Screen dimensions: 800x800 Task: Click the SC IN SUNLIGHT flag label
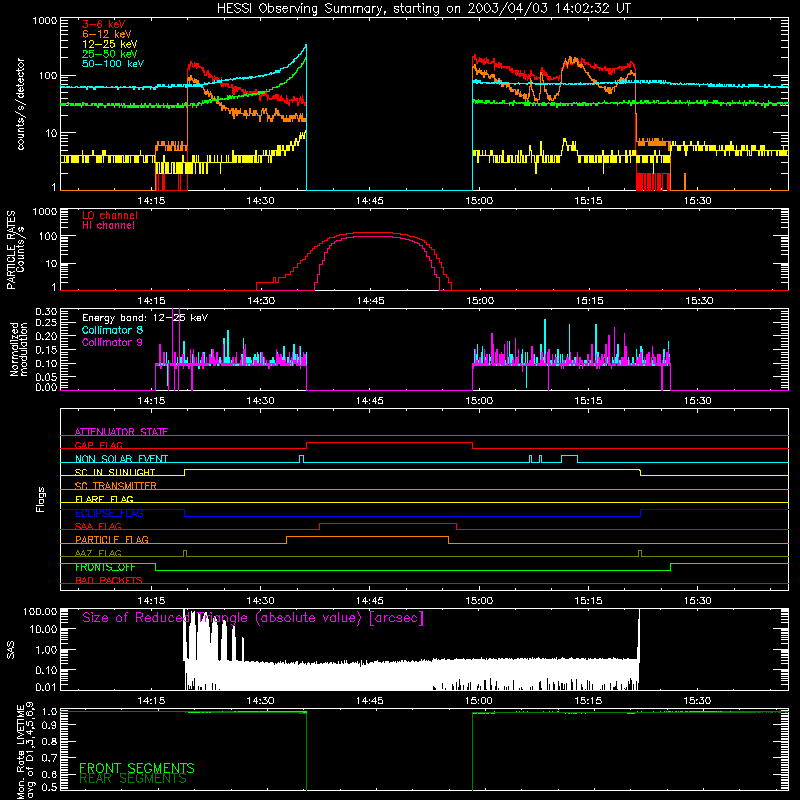[x=115, y=472]
